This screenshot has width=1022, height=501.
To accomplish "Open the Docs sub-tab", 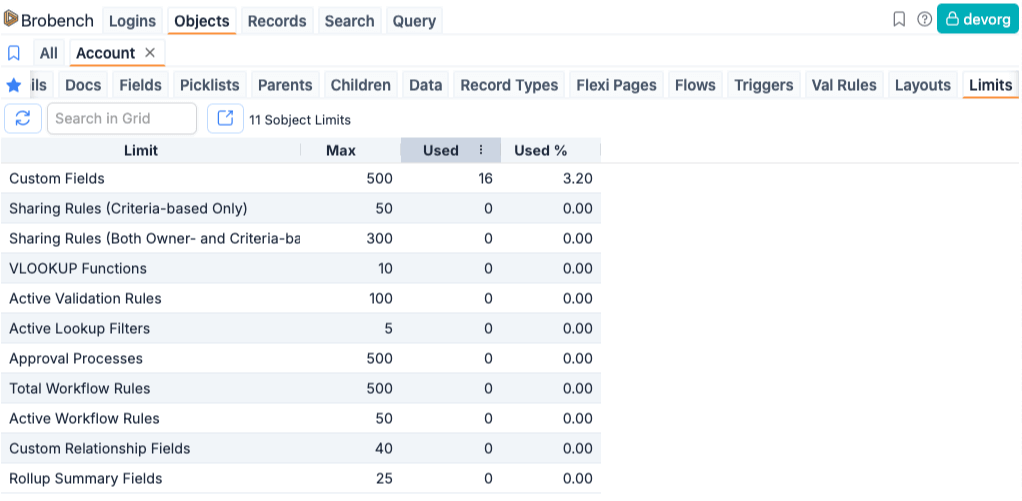I will (83, 85).
